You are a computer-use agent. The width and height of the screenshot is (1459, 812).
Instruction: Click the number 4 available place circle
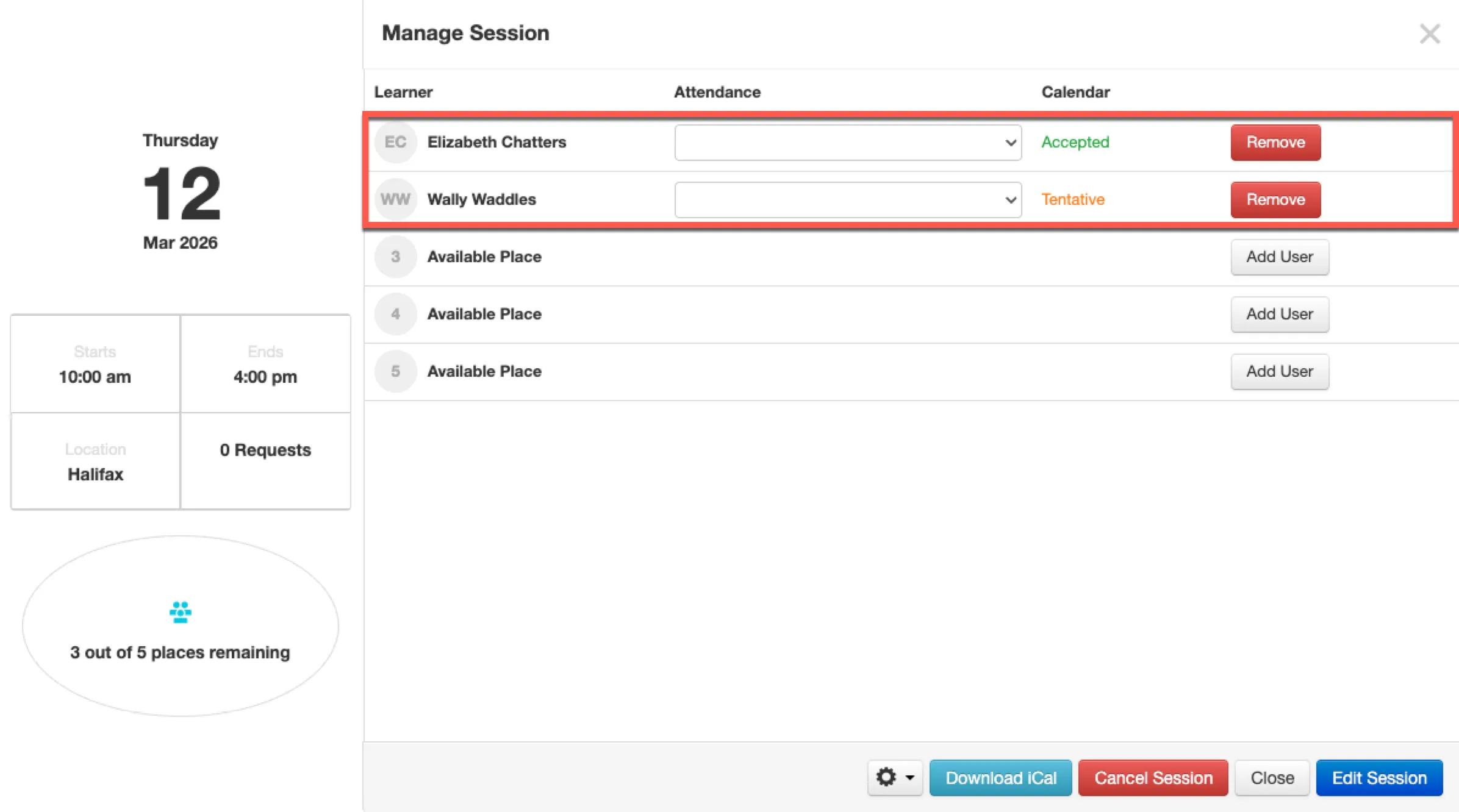(x=395, y=314)
